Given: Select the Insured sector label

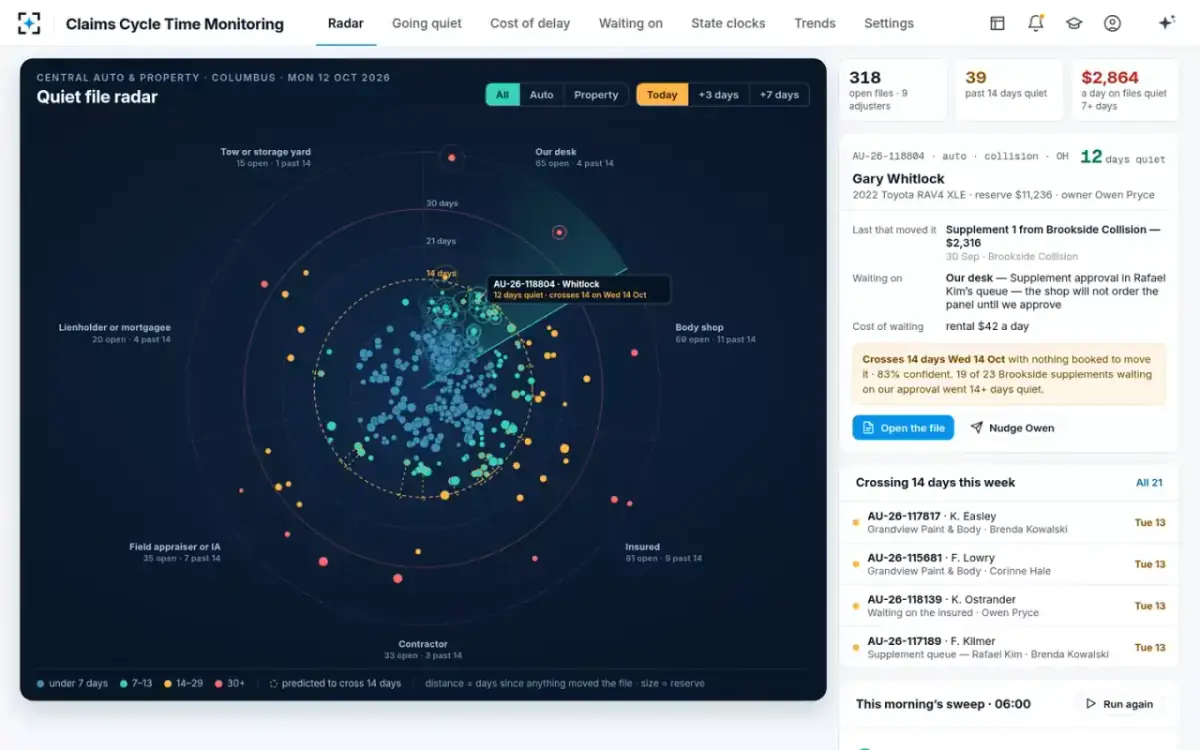Looking at the screenshot, I should coord(664,552).
